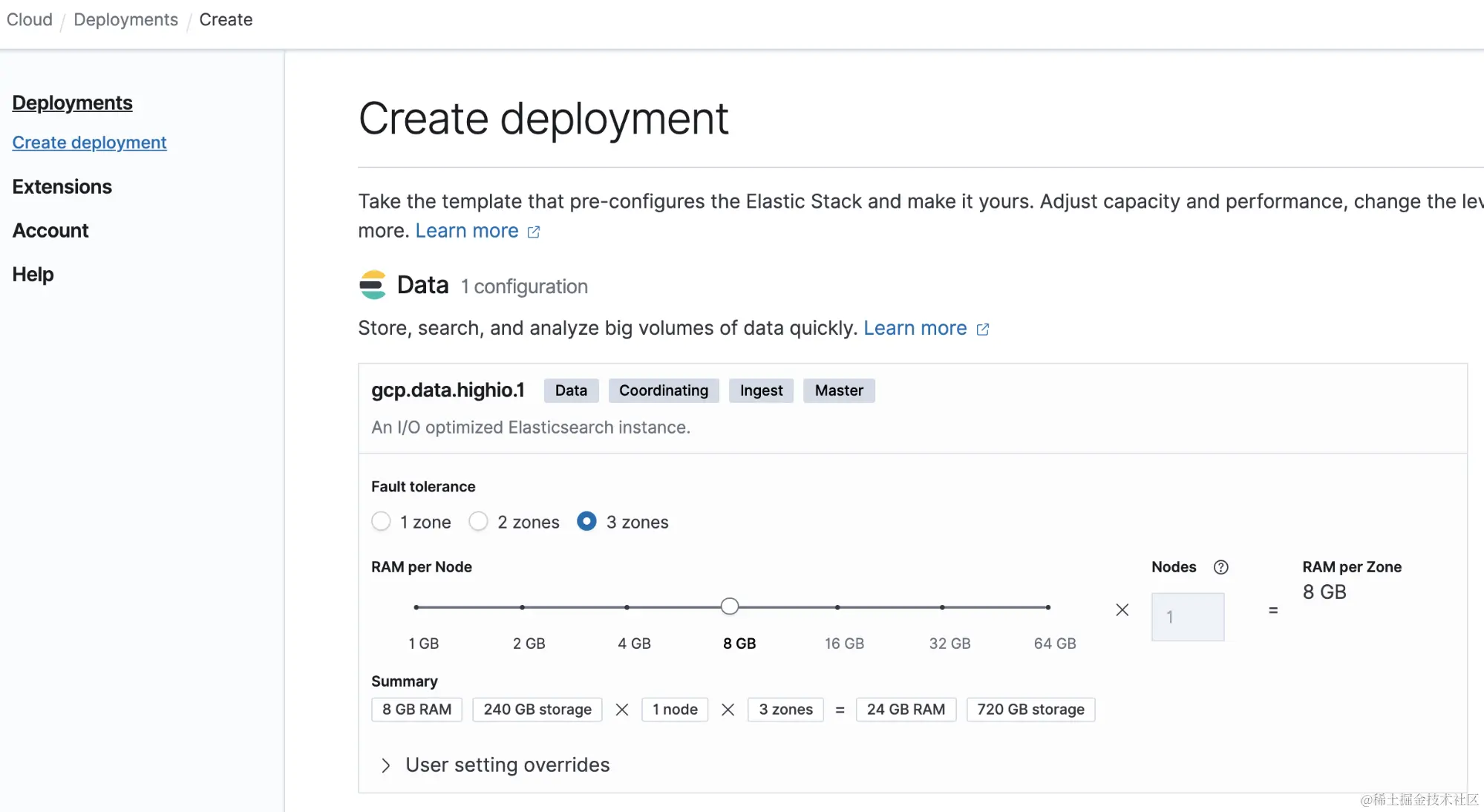Click the multiply icon beside Nodes field
This screenshot has width=1484, height=812.
[x=1122, y=610]
